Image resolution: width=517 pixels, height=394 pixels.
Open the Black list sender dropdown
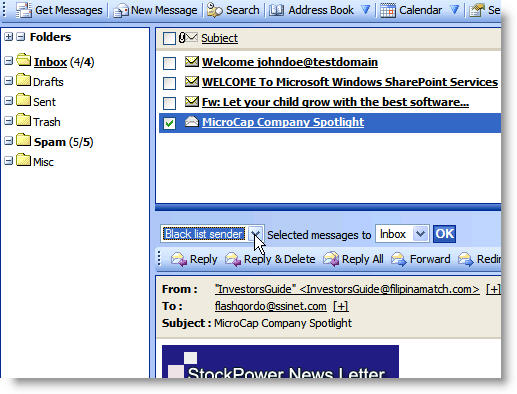(256, 234)
